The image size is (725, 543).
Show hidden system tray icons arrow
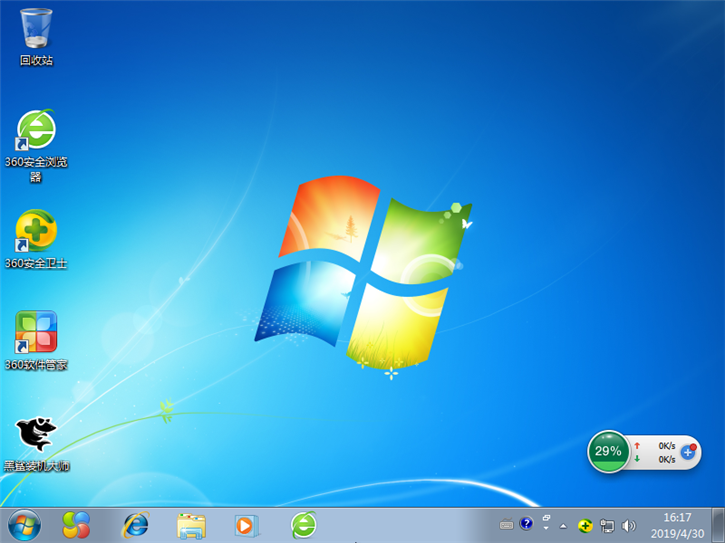(563, 525)
